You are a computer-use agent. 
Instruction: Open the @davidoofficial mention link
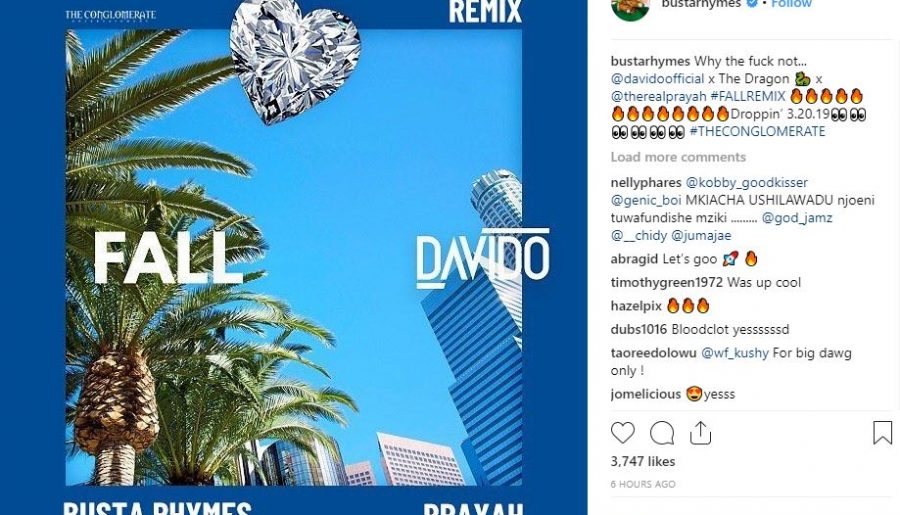tap(657, 79)
